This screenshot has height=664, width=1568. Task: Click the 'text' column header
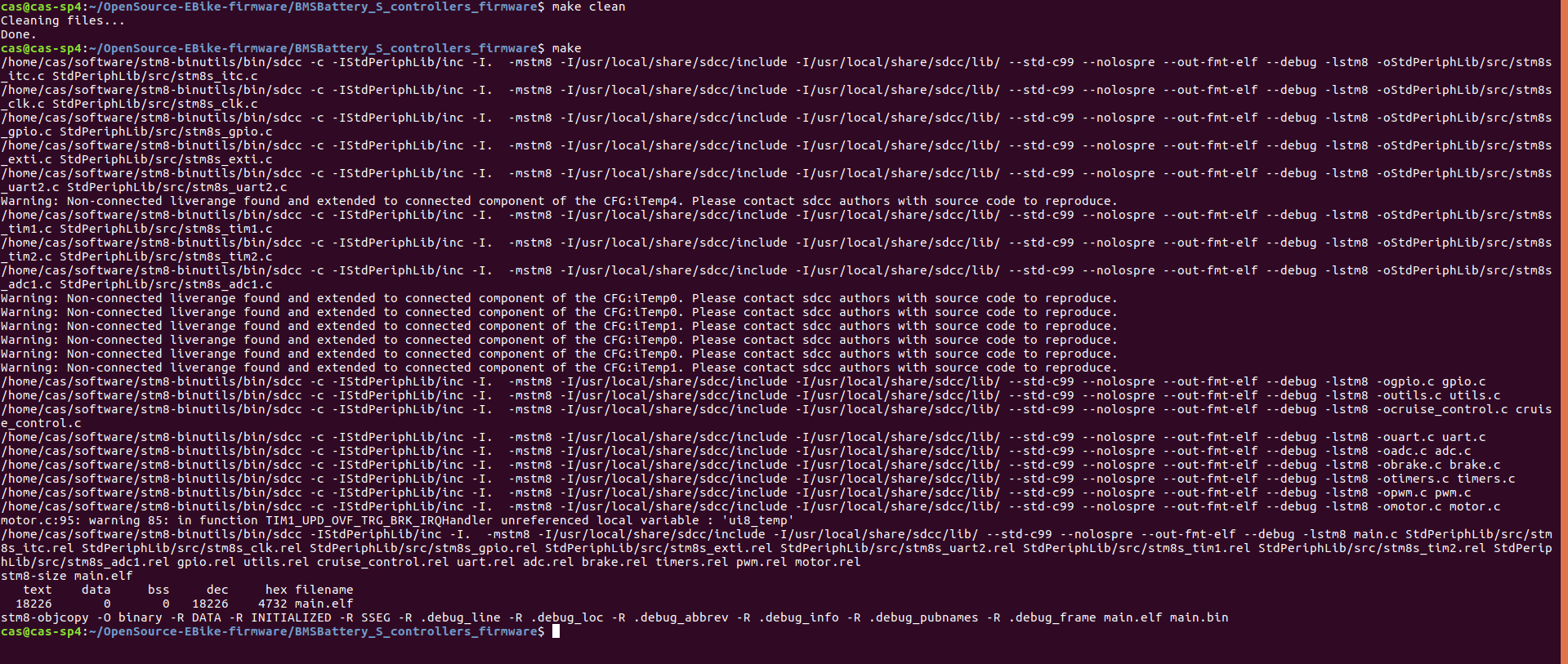pos(38,590)
